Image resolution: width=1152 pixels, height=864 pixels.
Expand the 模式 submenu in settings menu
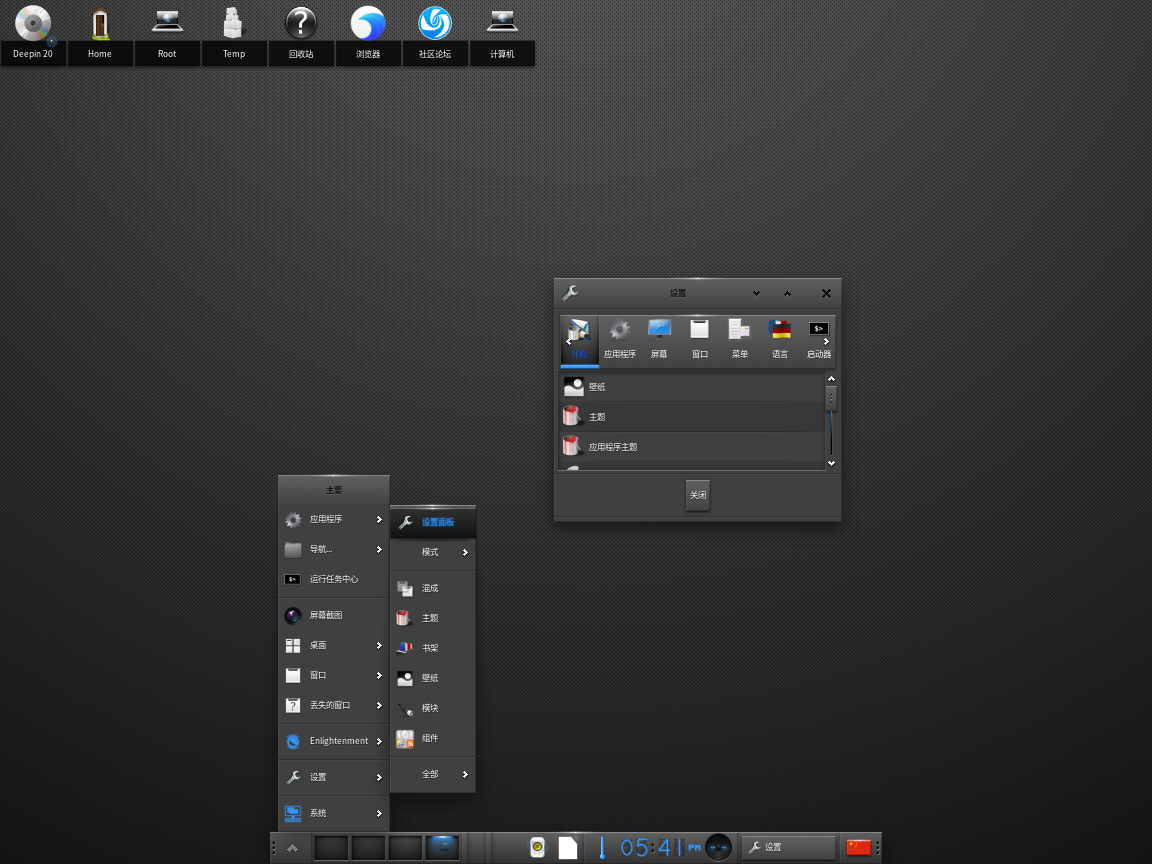(x=432, y=552)
